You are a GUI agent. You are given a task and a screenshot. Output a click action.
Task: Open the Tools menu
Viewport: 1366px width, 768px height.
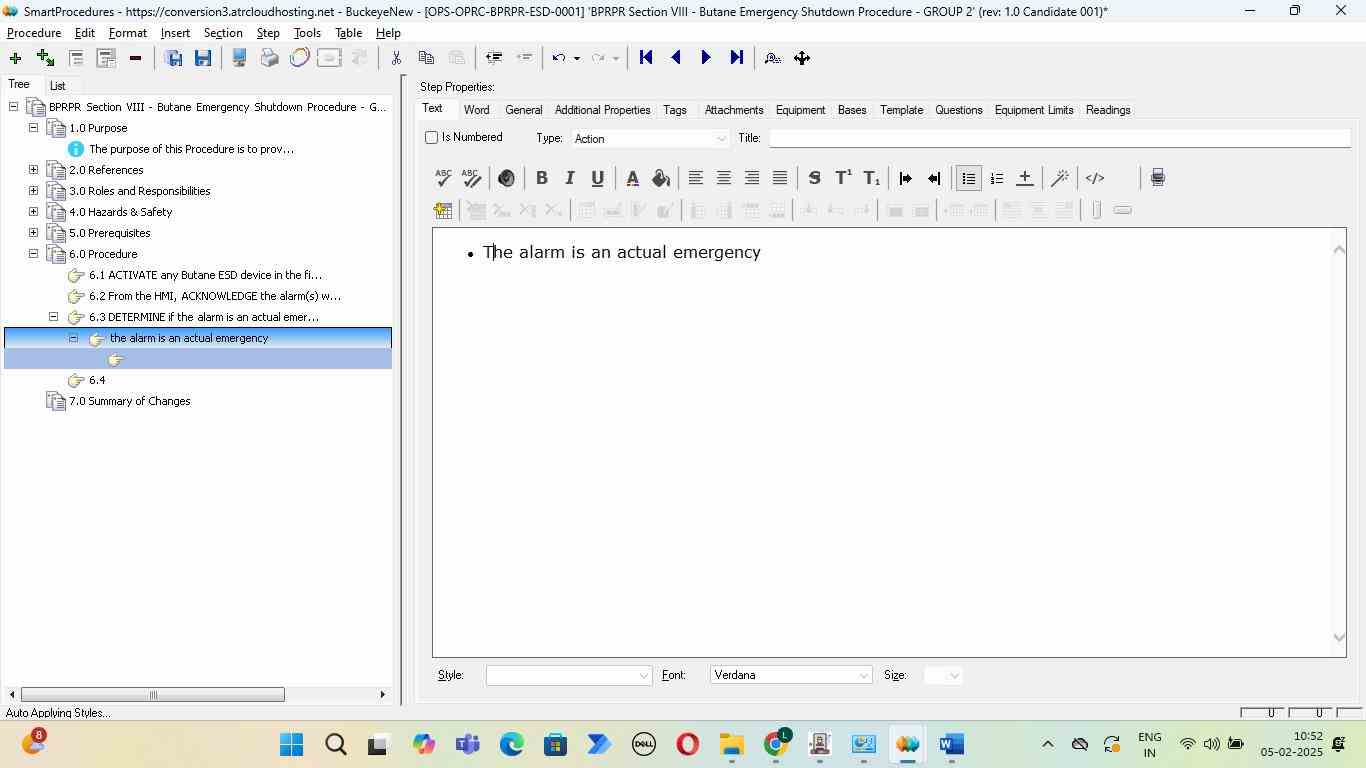click(x=307, y=33)
